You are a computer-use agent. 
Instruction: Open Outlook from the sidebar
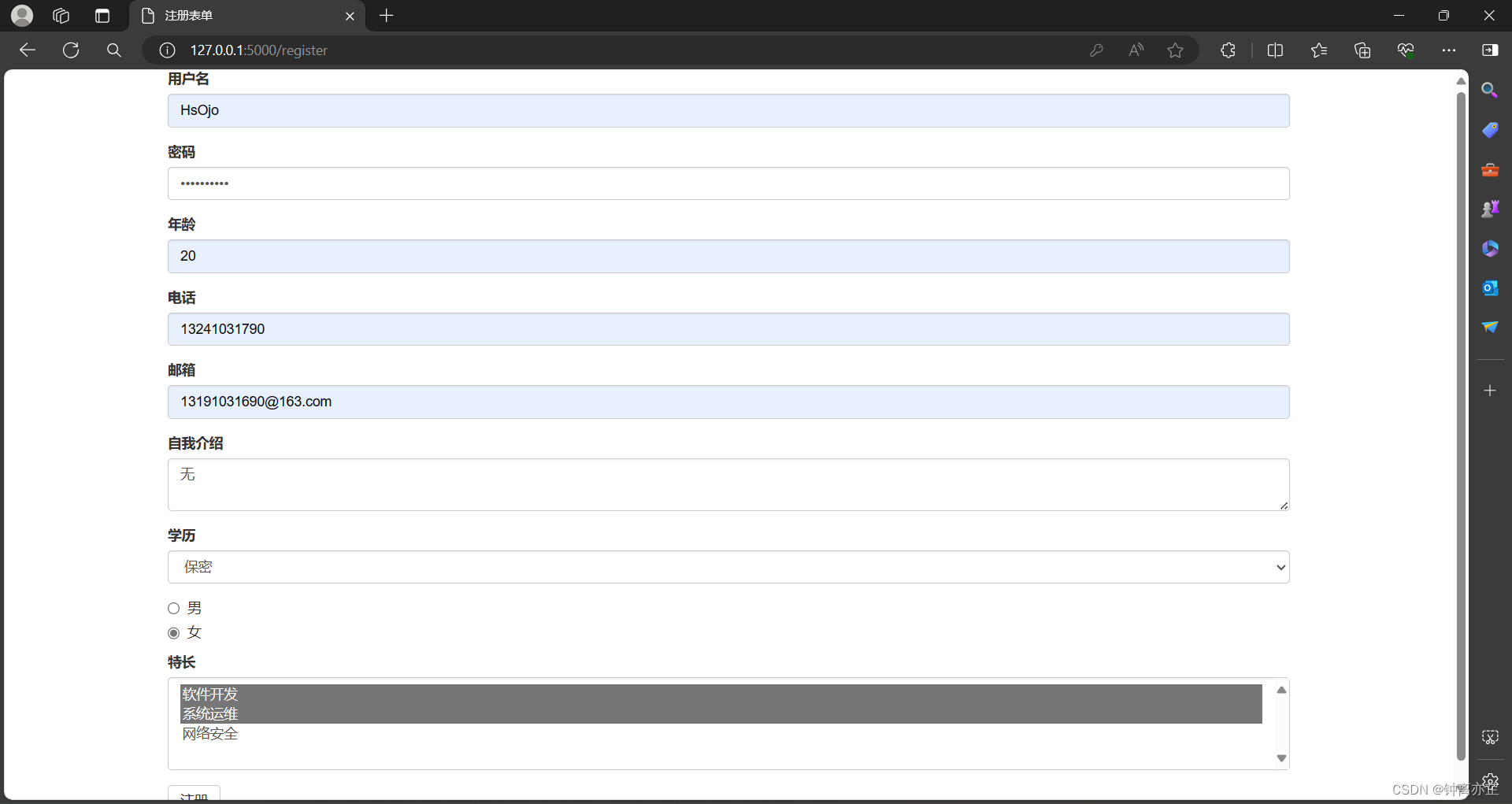pos(1491,288)
